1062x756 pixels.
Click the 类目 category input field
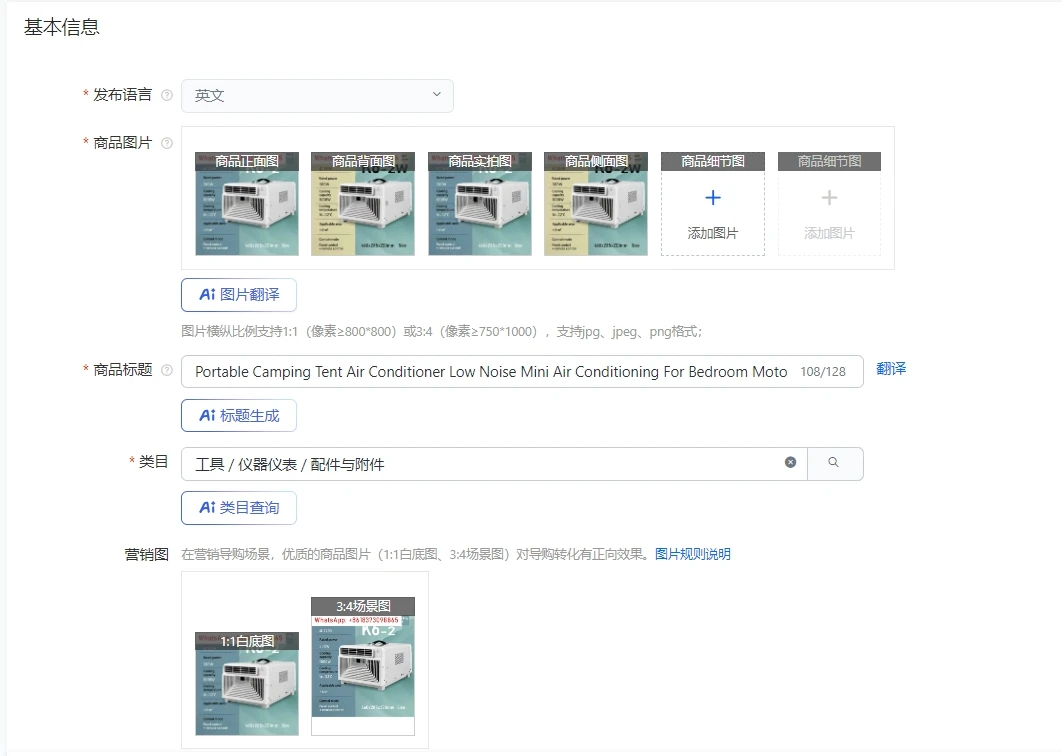494,464
